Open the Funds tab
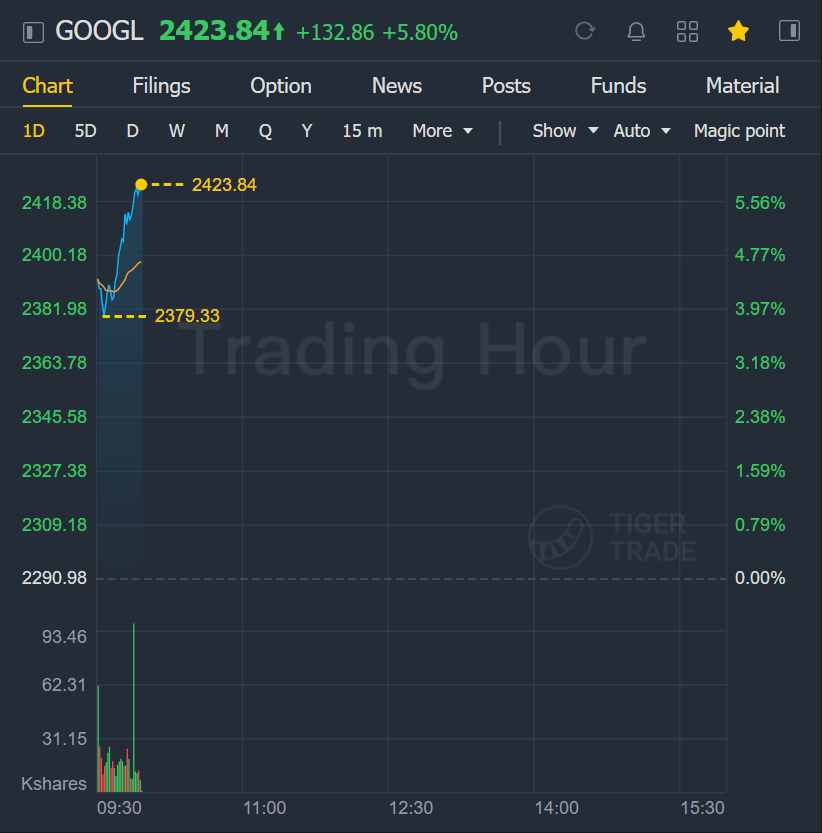The image size is (822, 833). (x=618, y=86)
